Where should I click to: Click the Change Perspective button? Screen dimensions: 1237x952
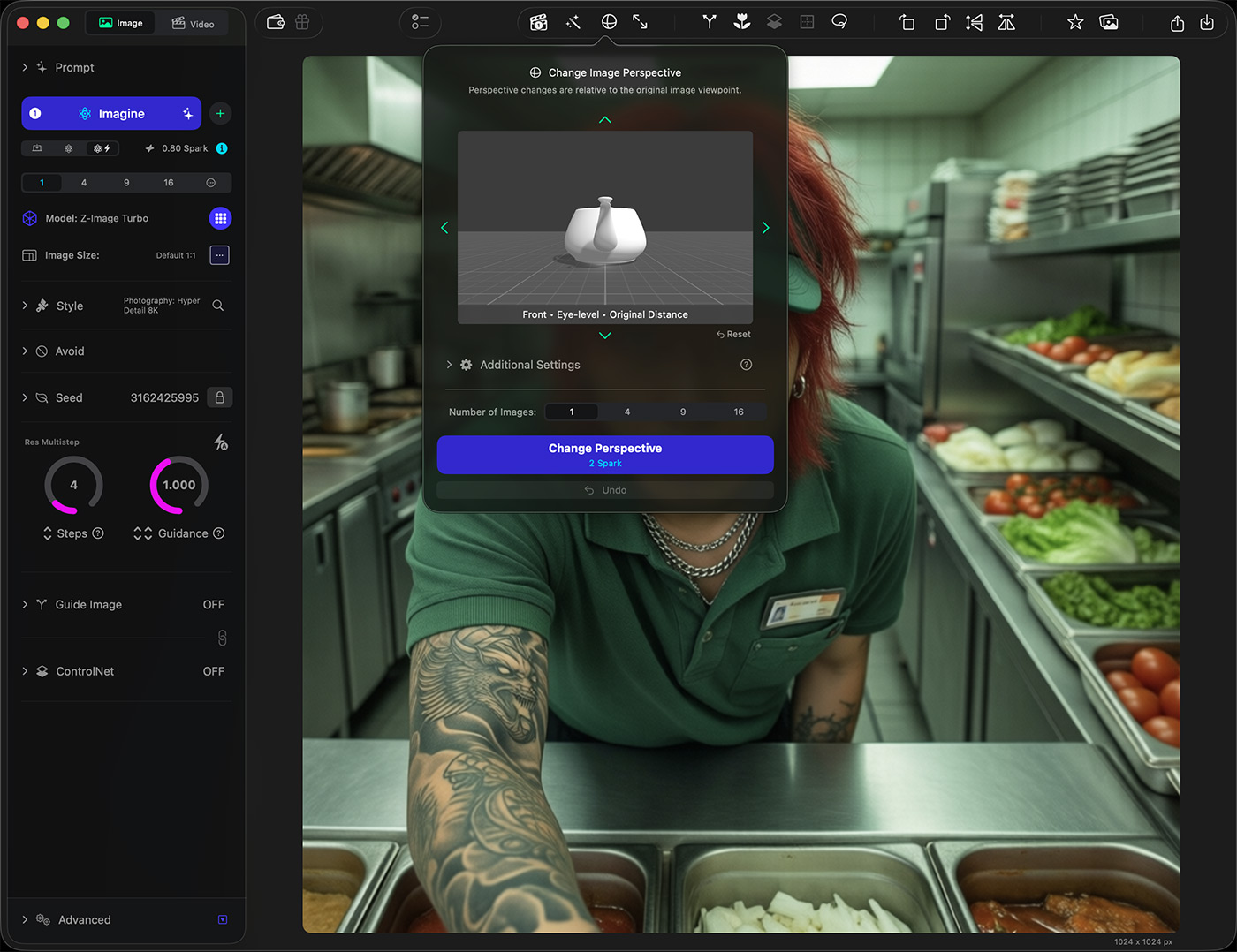pos(605,454)
